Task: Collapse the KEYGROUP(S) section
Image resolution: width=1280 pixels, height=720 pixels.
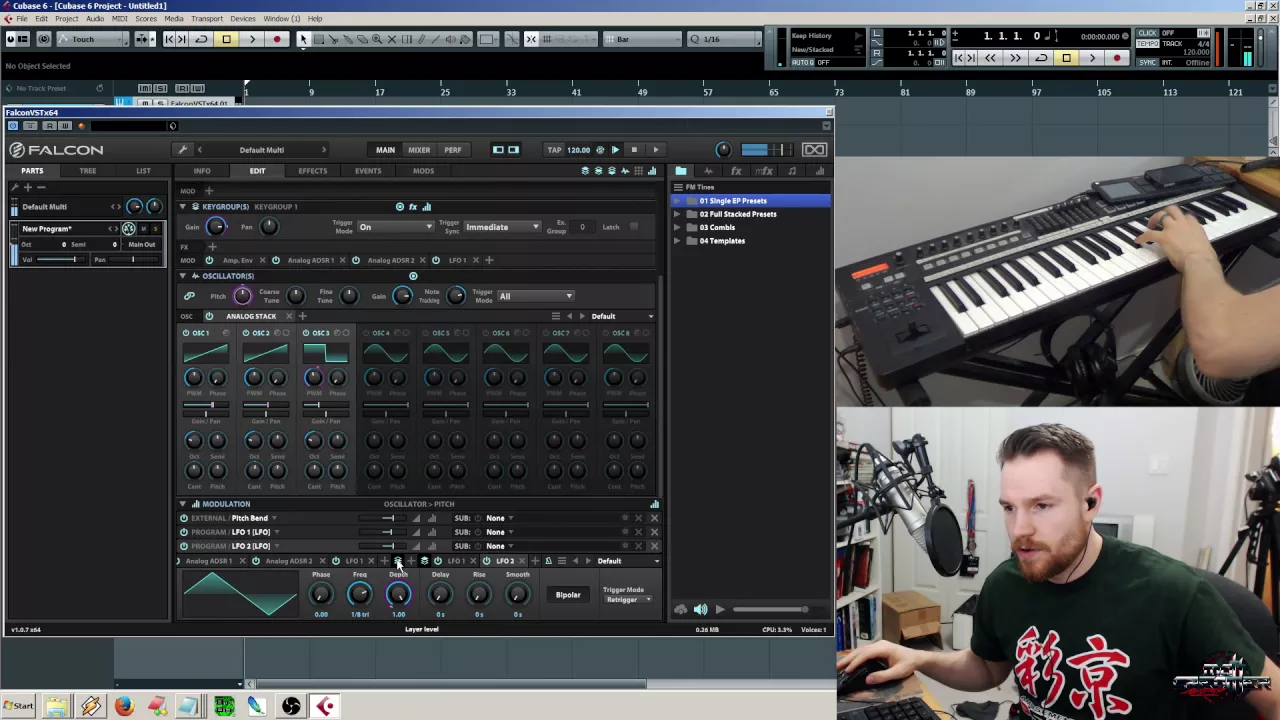Action: (x=182, y=207)
